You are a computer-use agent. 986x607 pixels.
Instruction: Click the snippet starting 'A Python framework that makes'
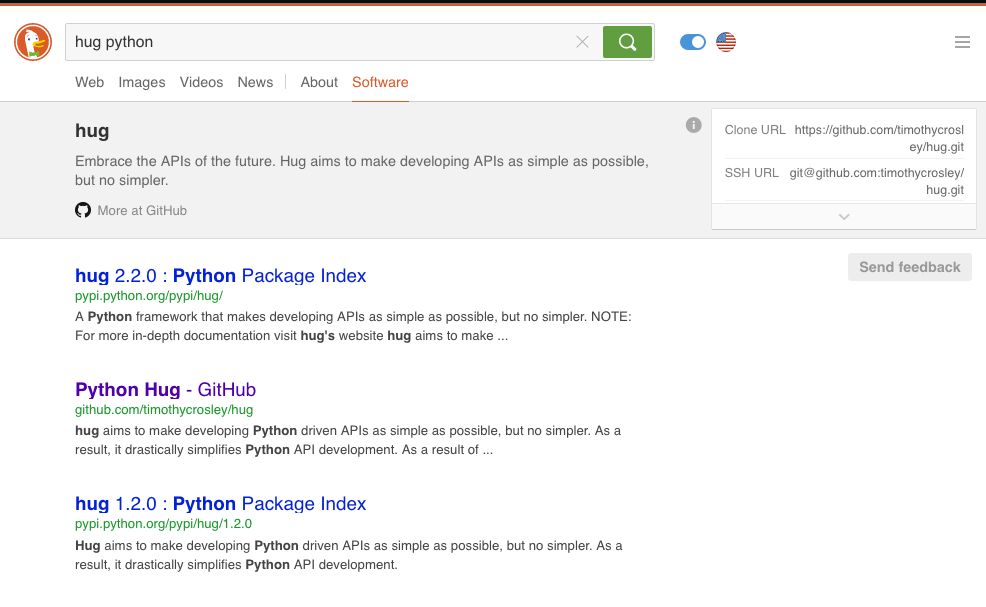coord(353,326)
